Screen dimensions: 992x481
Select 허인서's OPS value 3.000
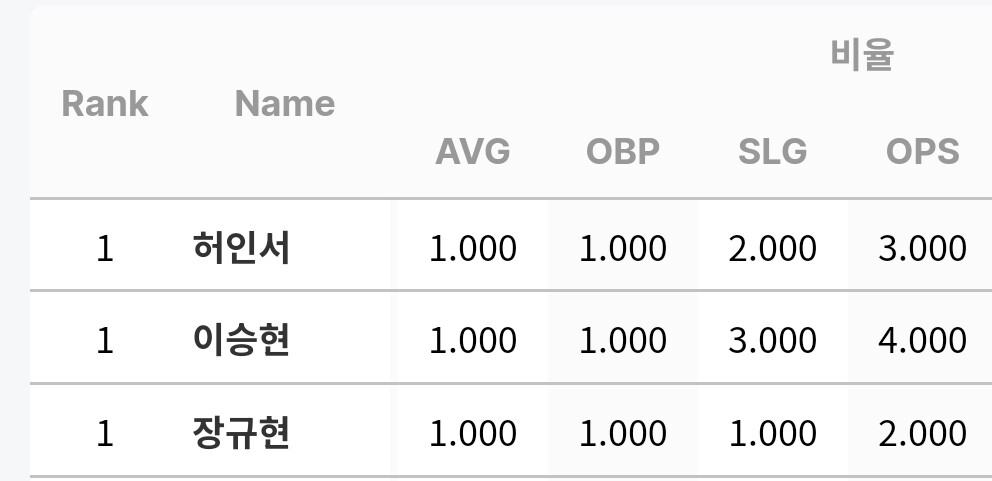(922, 247)
